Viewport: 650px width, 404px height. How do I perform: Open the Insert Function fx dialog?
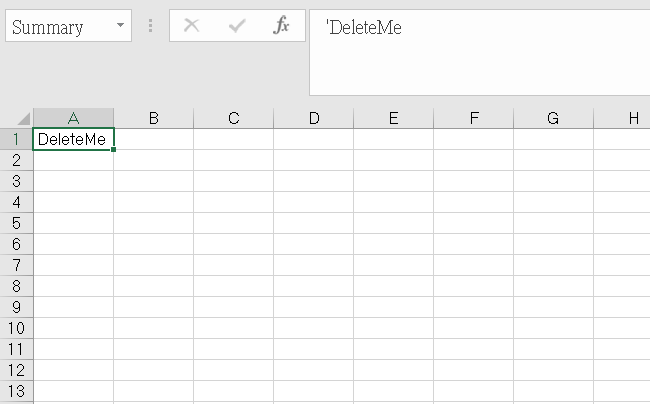(281, 25)
